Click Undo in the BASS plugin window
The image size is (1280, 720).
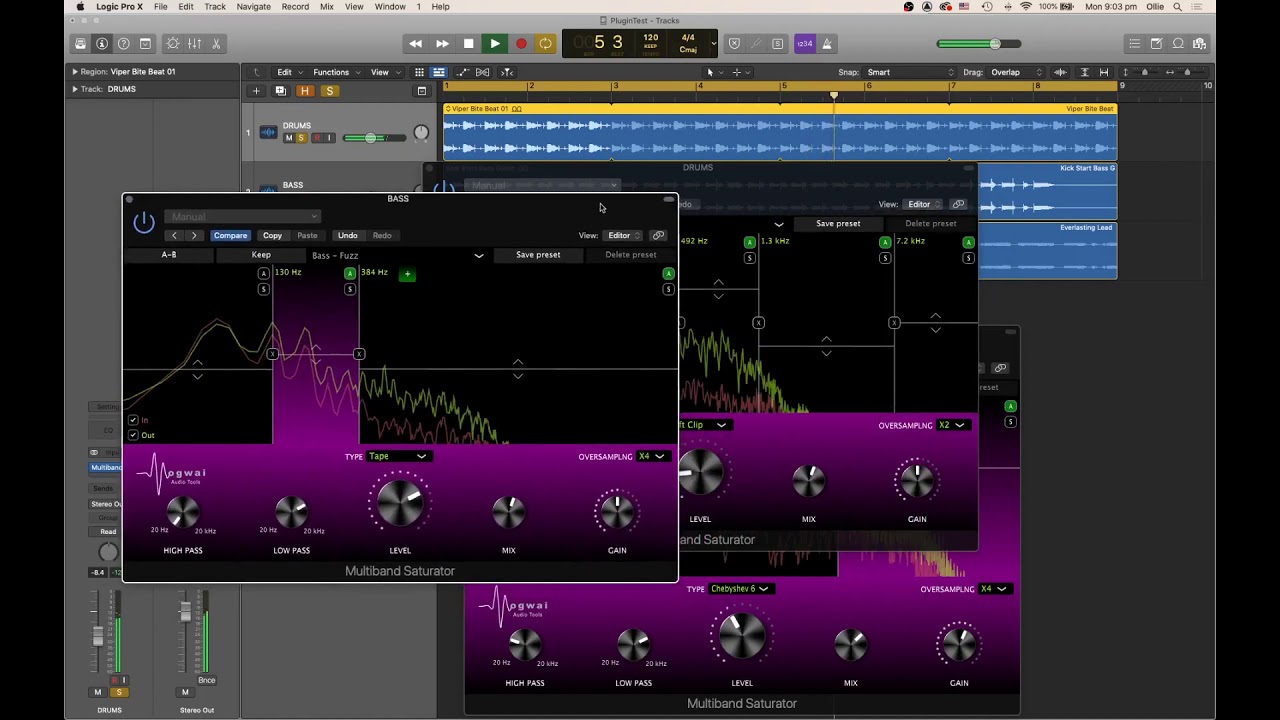point(347,236)
